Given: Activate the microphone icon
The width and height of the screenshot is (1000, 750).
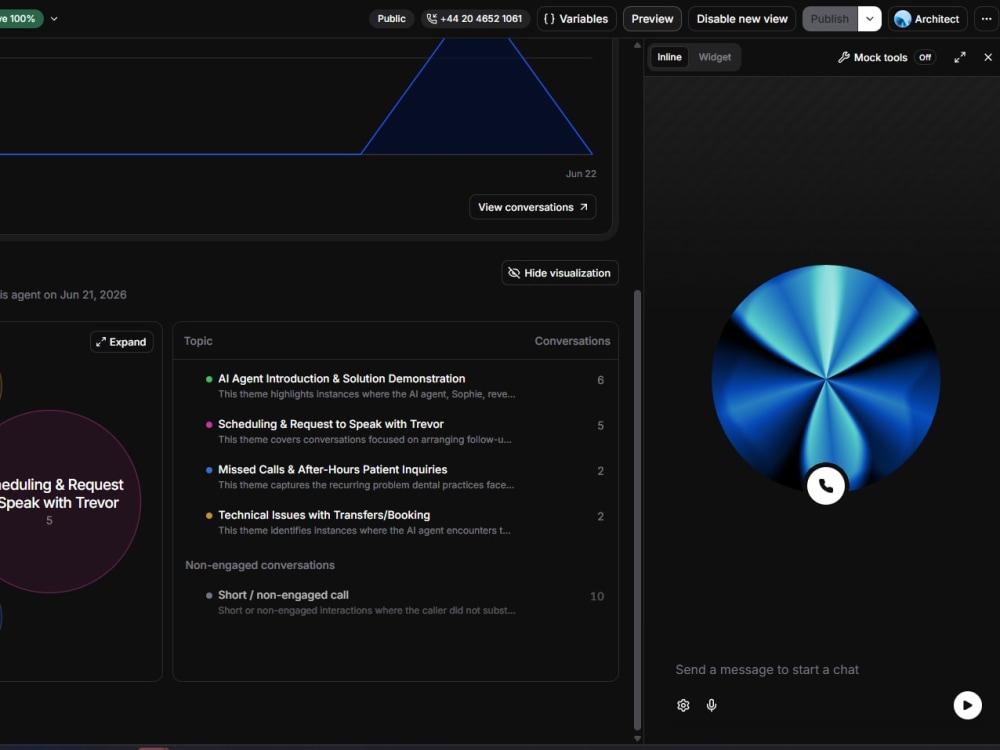Looking at the screenshot, I should pos(712,705).
